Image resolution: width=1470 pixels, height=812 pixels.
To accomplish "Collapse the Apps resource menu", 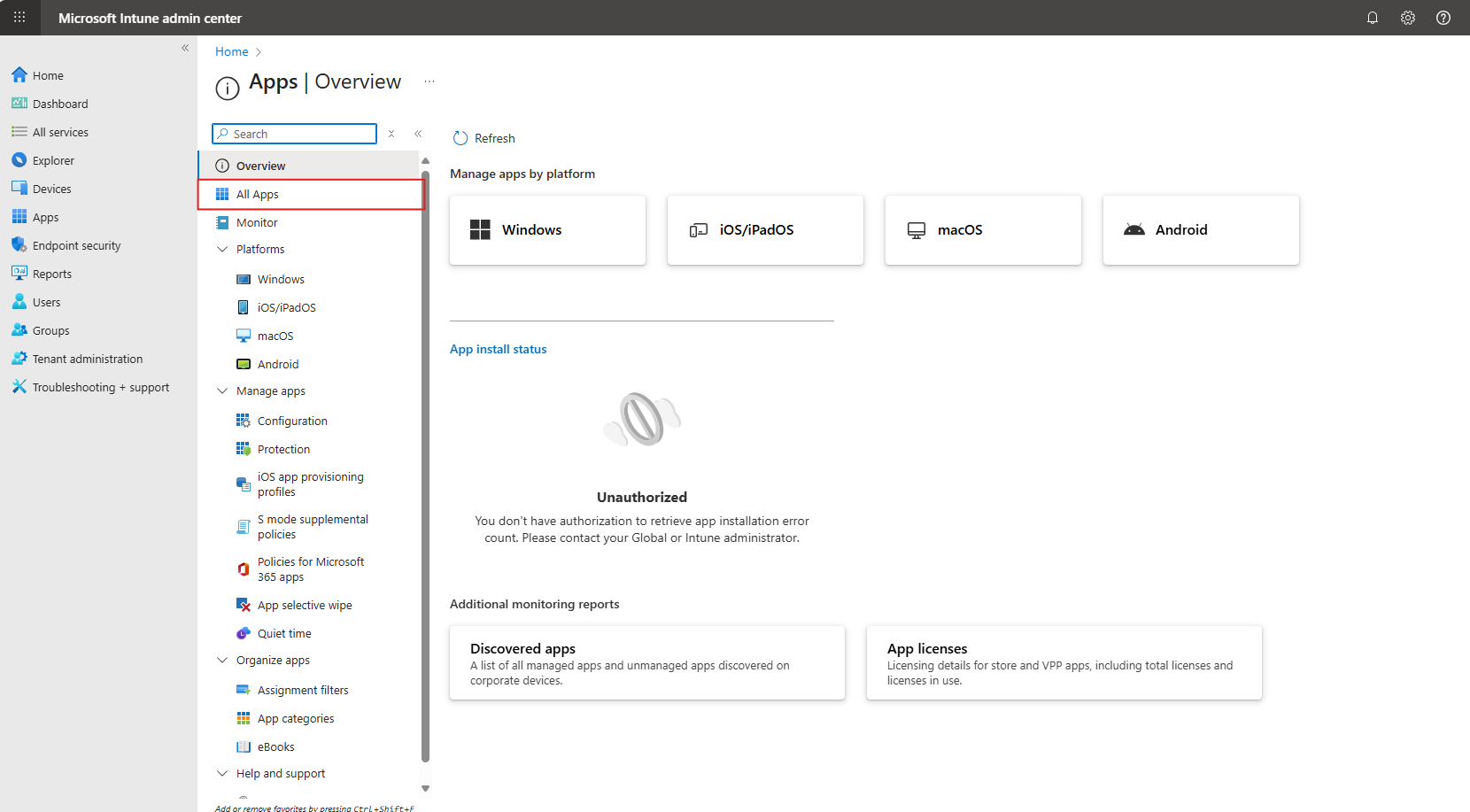I will [x=418, y=134].
